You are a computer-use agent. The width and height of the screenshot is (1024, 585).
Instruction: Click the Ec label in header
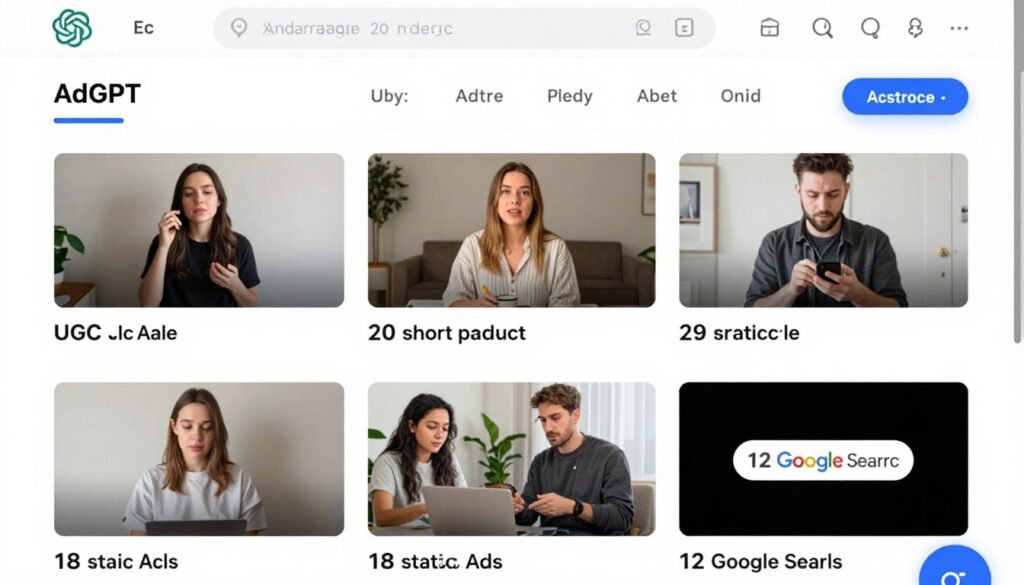(143, 27)
